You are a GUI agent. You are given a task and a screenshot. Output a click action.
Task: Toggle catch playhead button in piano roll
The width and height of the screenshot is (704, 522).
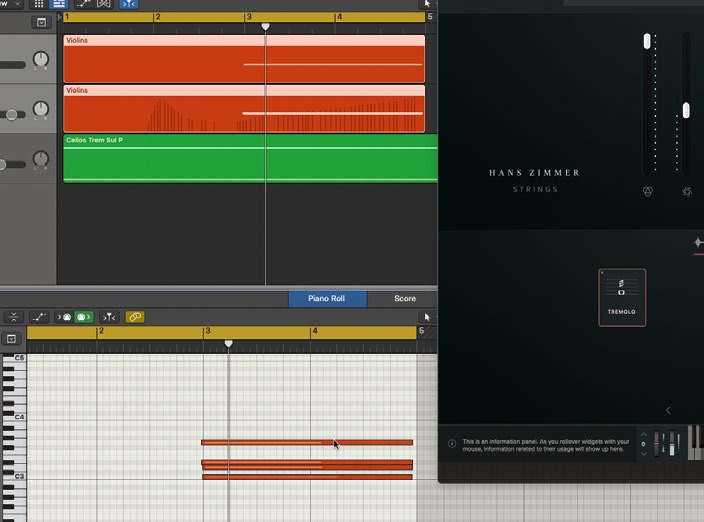coord(109,317)
